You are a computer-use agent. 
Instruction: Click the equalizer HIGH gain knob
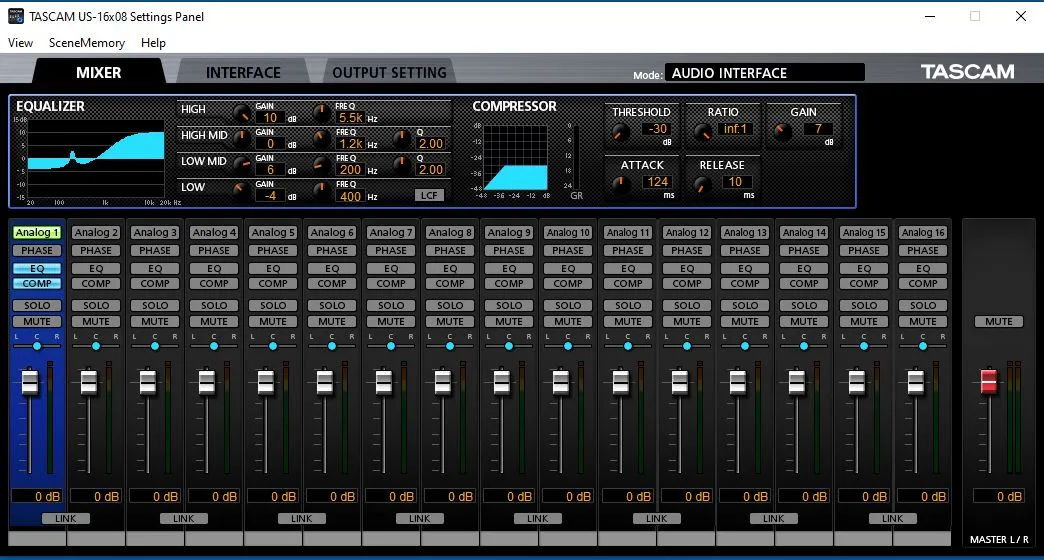[241, 113]
